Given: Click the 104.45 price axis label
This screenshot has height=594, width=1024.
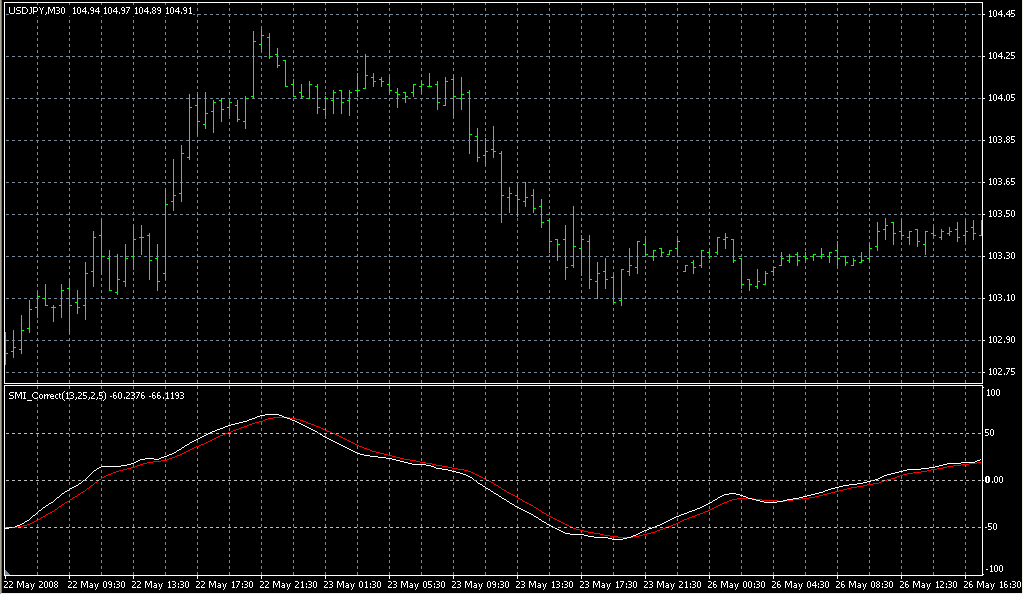Looking at the screenshot, I should [x=1002, y=14].
